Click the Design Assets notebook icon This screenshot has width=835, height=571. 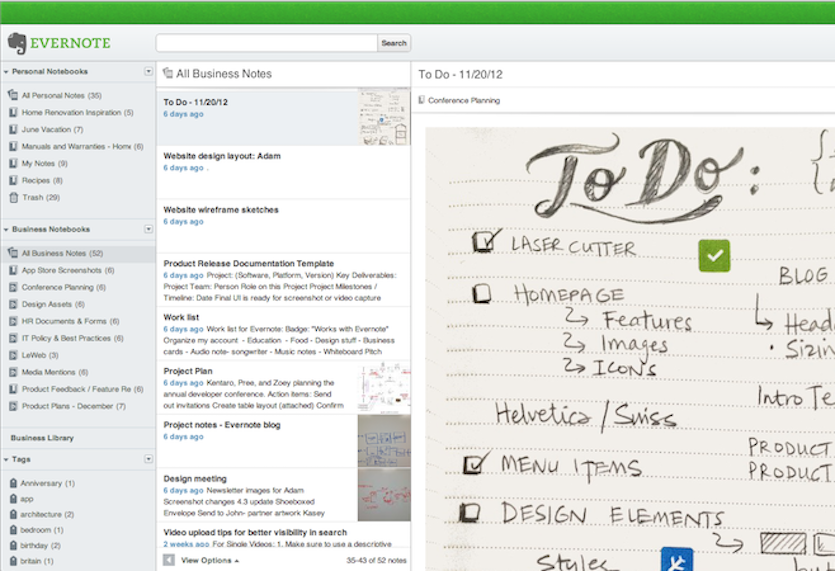(x=13, y=305)
